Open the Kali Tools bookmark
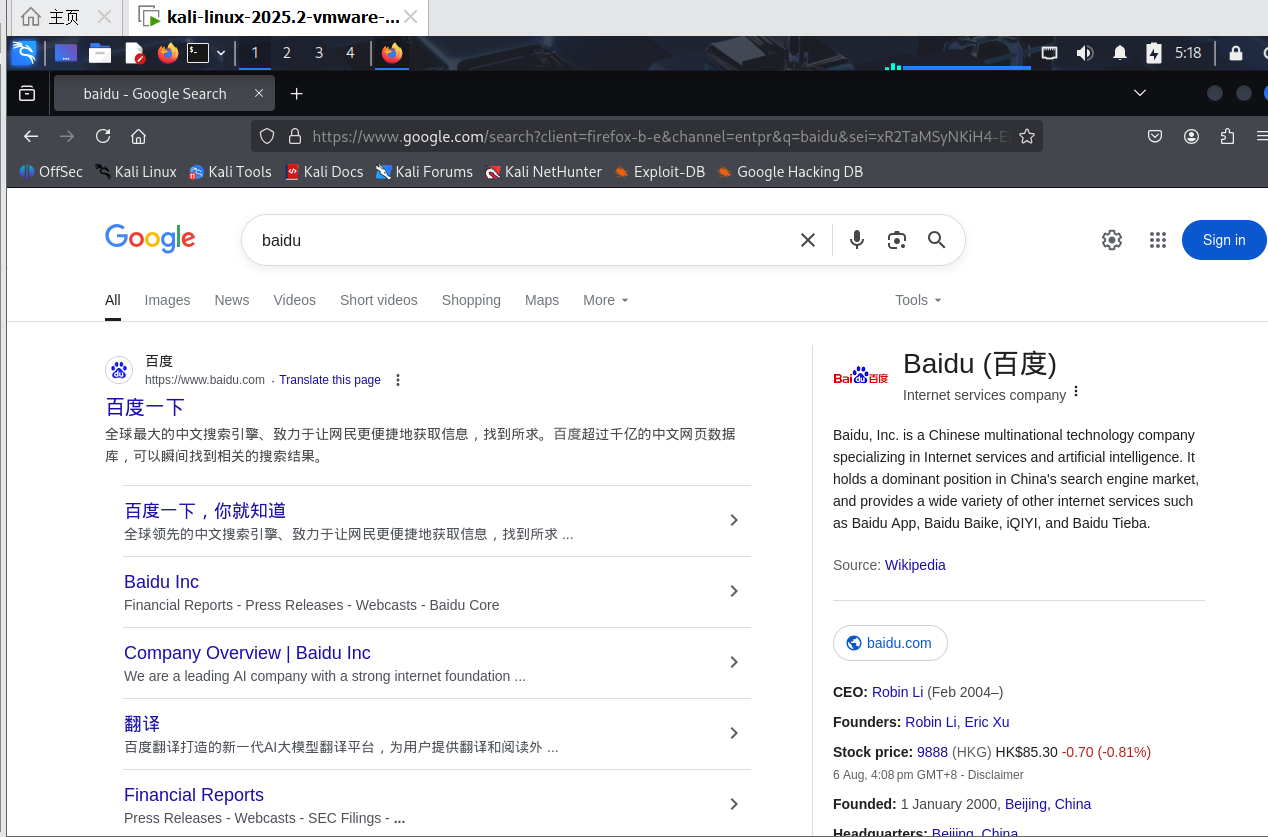The image size is (1268, 837). (x=230, y=172)
